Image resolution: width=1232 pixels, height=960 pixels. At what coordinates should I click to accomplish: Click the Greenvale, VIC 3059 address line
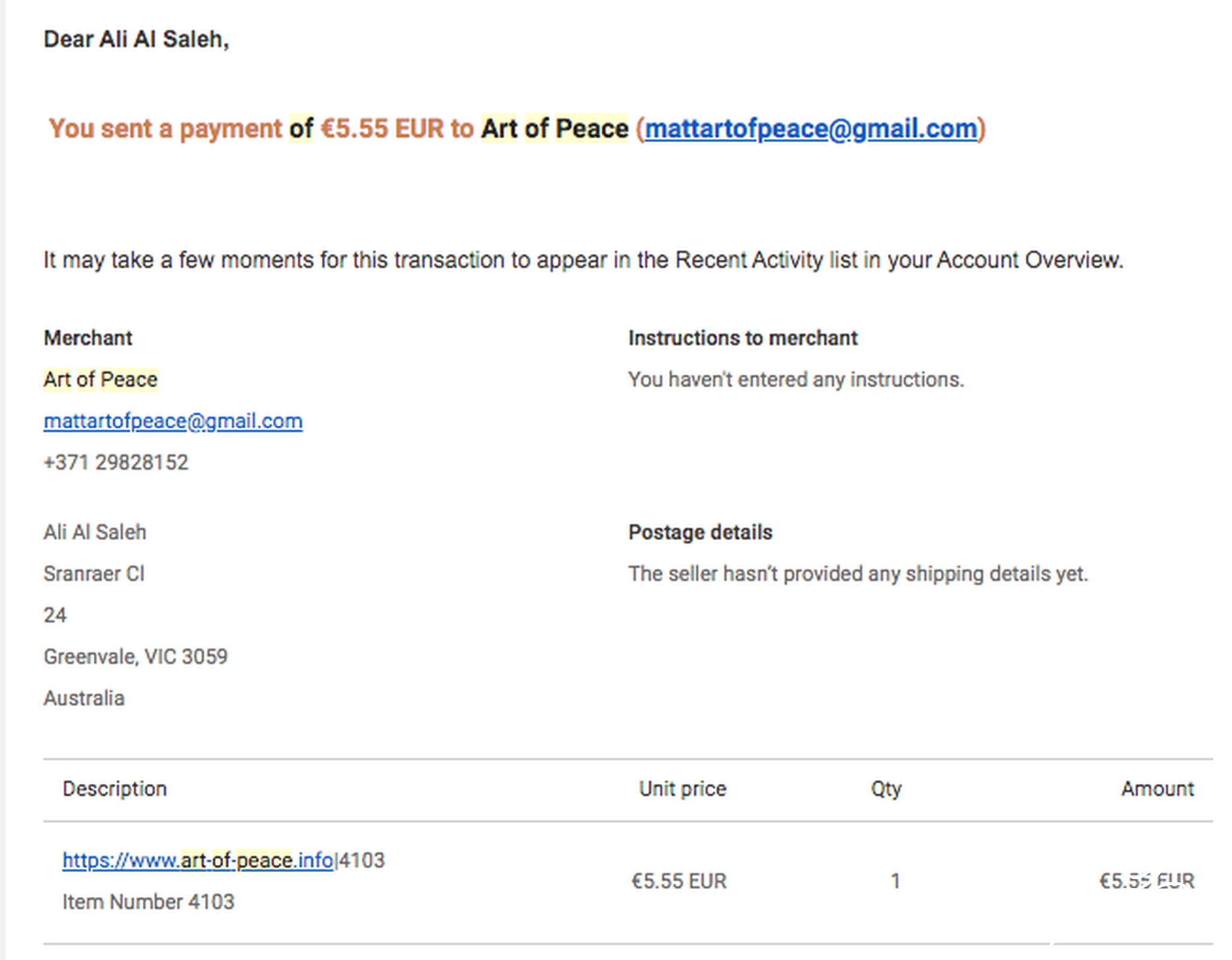pyautogui.click(x=135, y=657)
